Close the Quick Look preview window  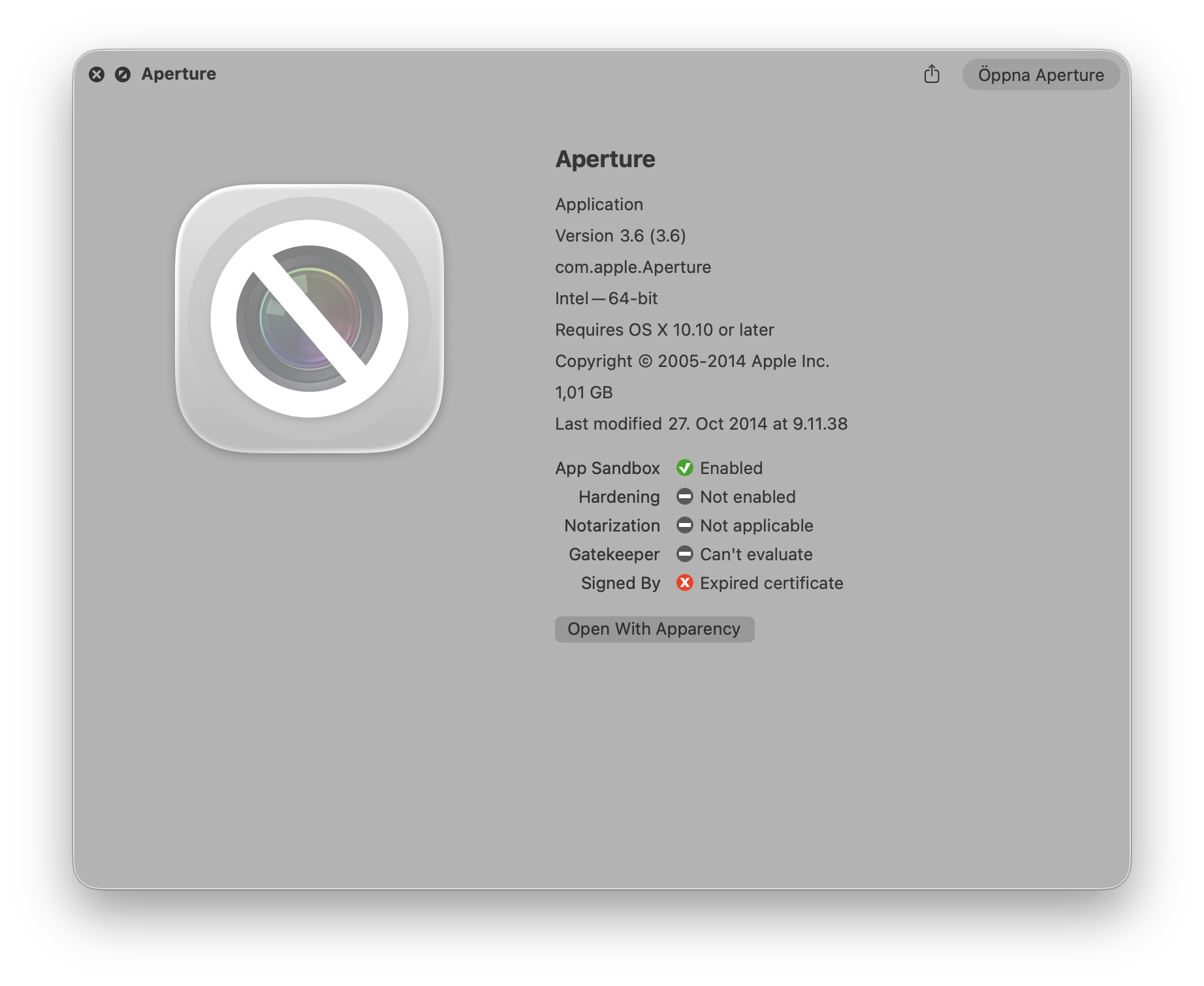click(97, 74)
